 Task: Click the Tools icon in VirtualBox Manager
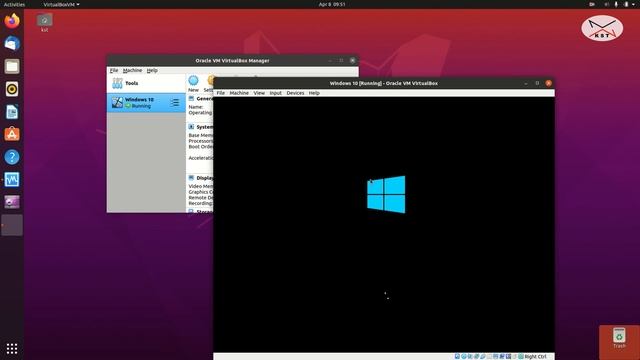117,83
